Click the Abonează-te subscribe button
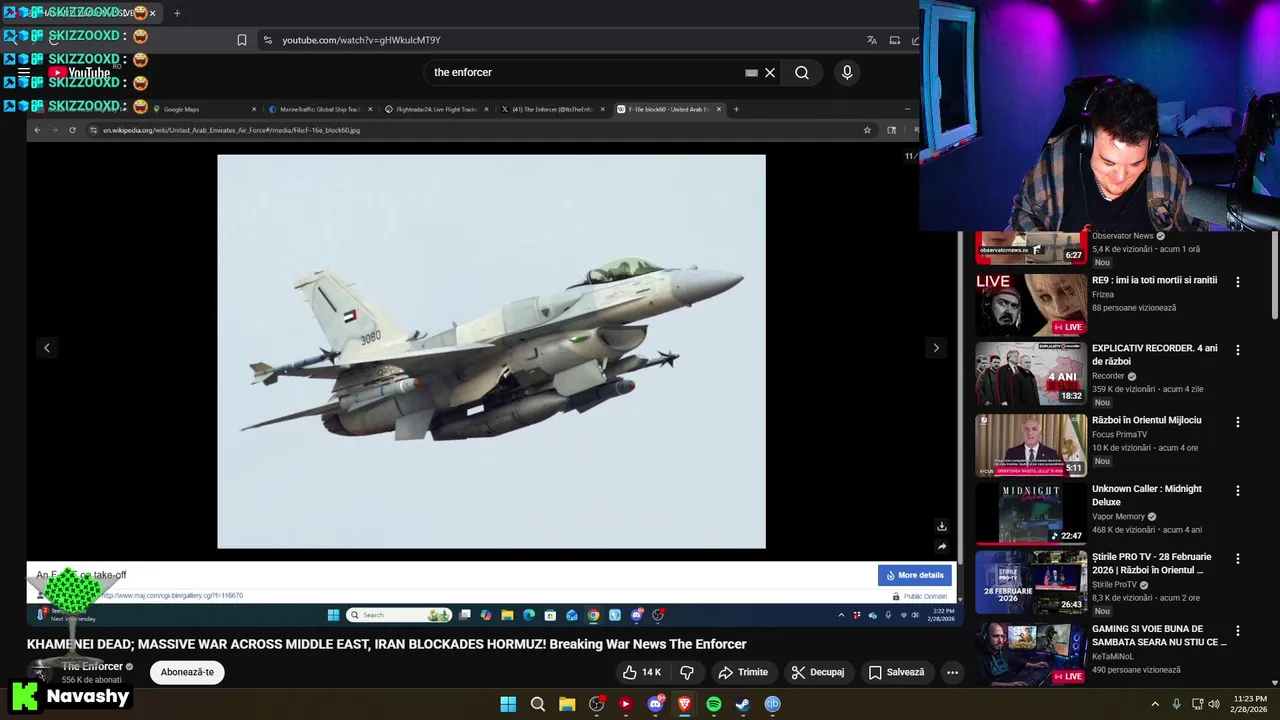This screenshot has width=1280, height=720. (188, 672)
